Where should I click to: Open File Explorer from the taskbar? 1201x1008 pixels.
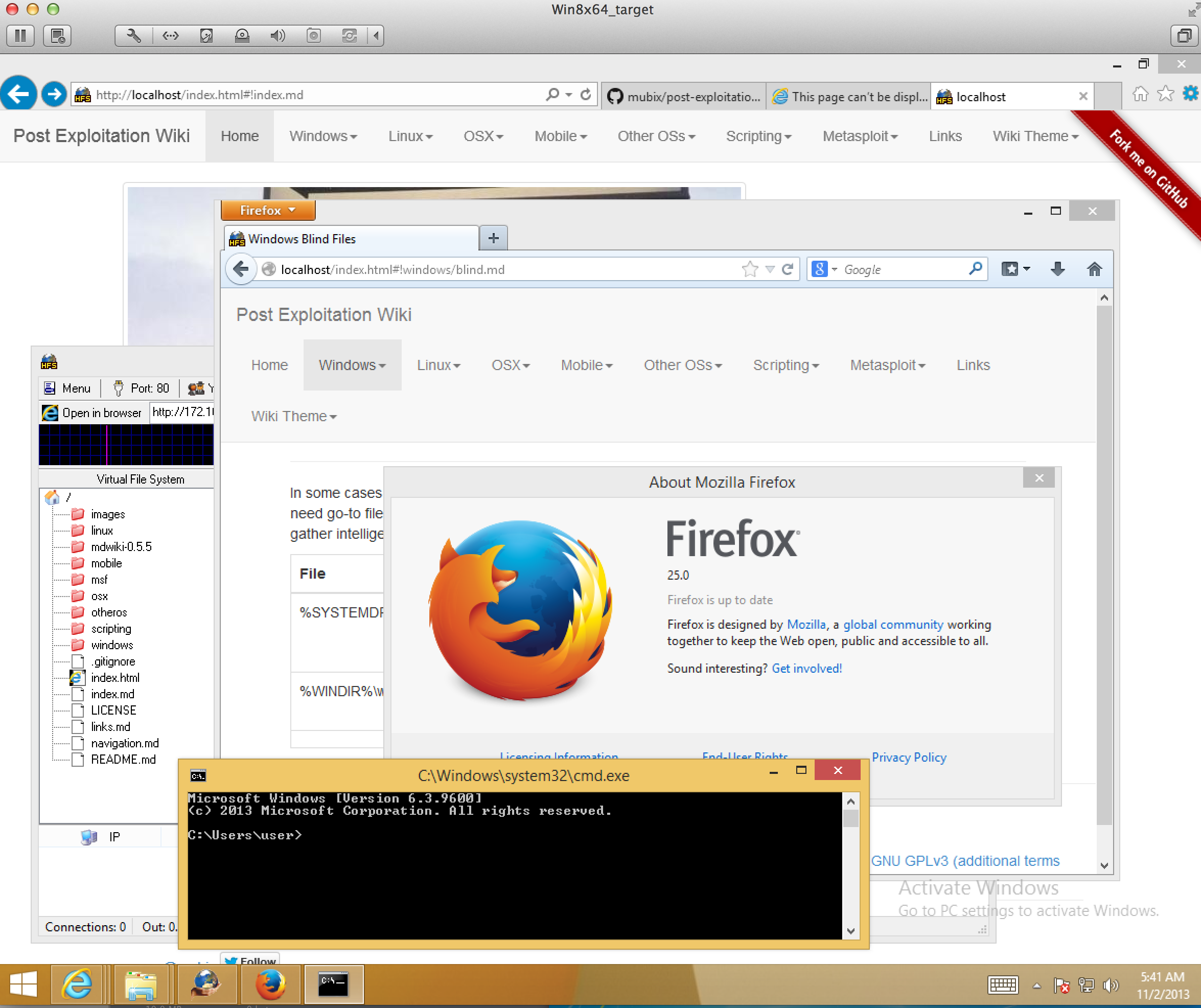point(141,984)
